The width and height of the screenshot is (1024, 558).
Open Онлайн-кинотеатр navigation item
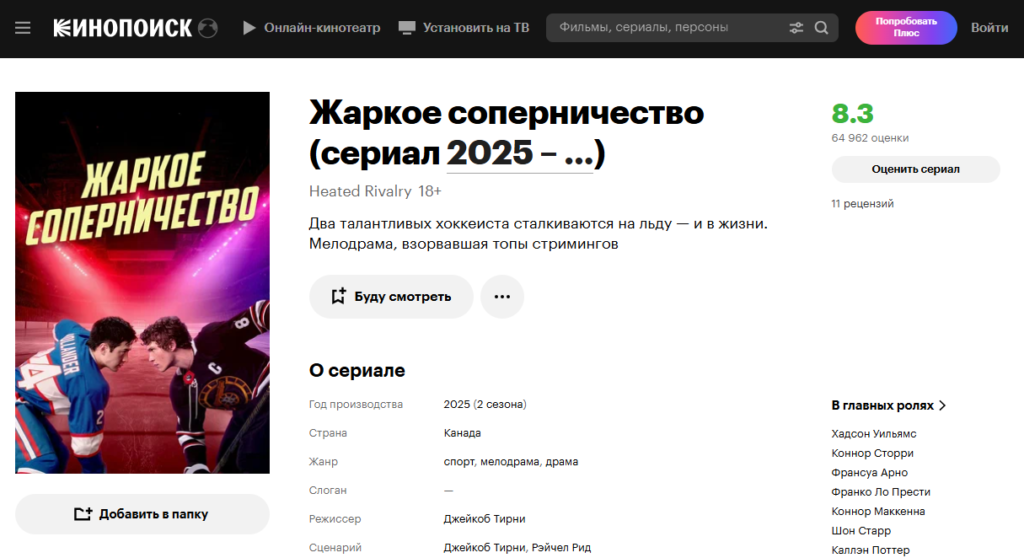(322, 28)
